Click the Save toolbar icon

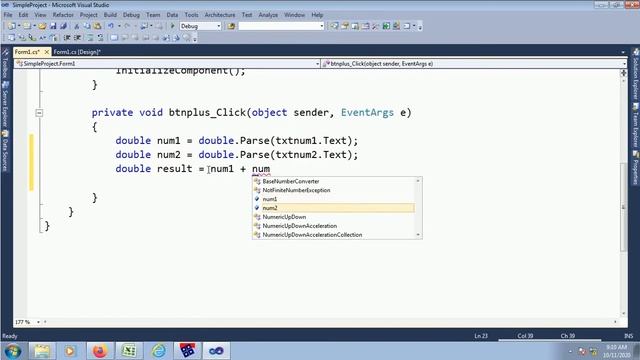[53, 26]
